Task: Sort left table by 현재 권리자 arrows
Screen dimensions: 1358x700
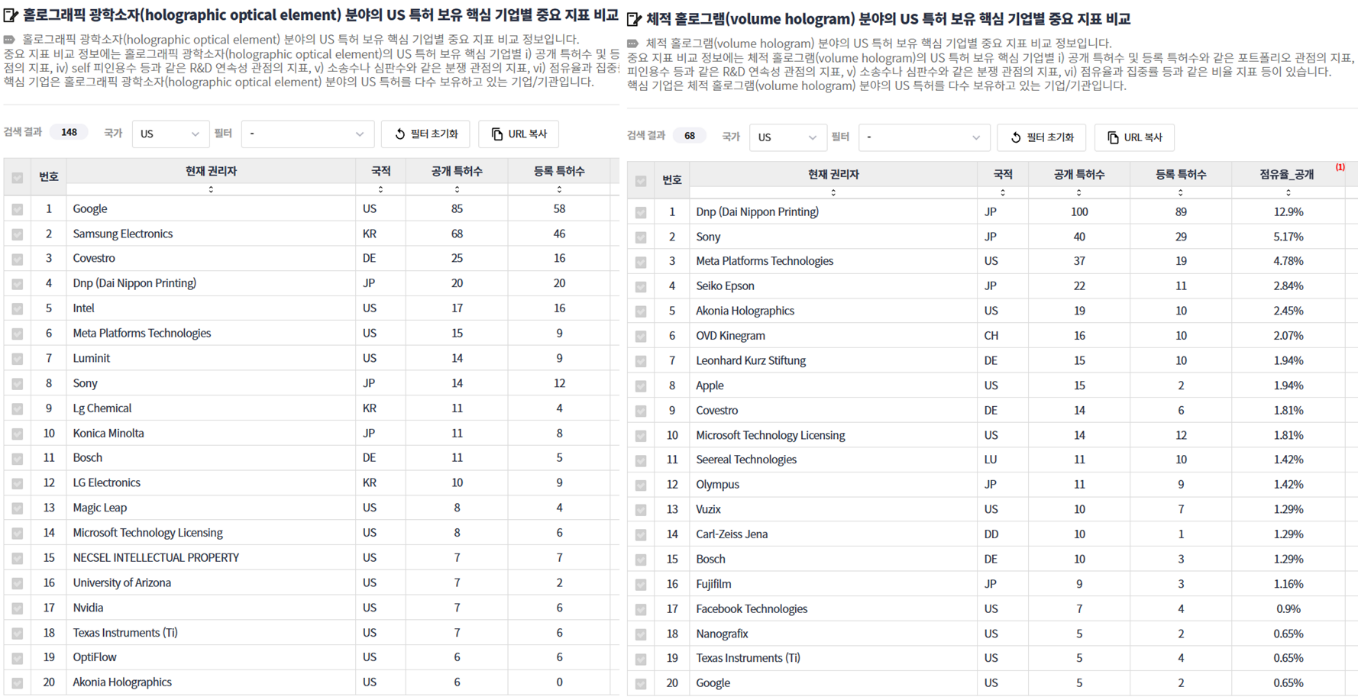Action: 210,189
